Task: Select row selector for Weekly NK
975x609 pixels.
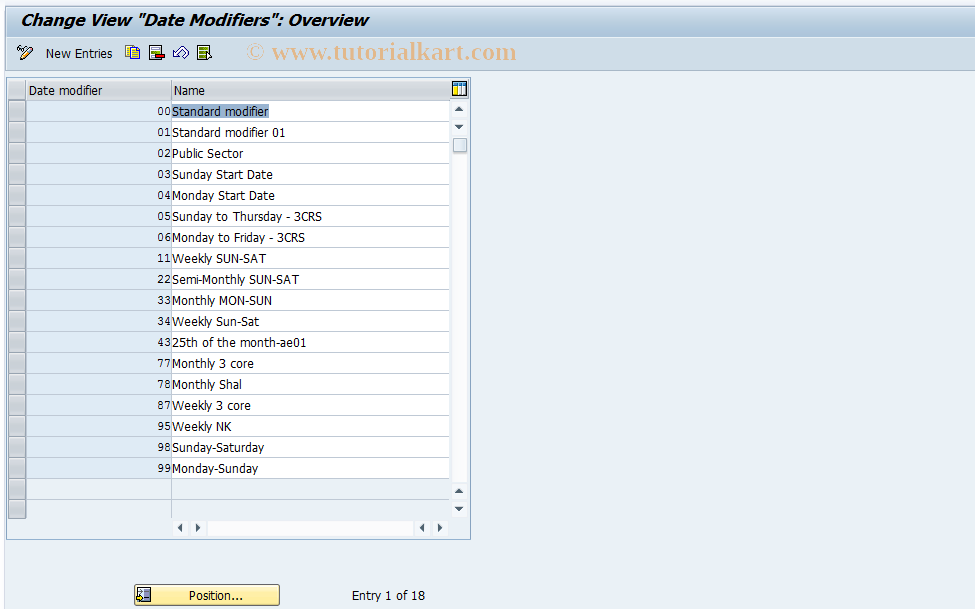Action: click(17, 426)
